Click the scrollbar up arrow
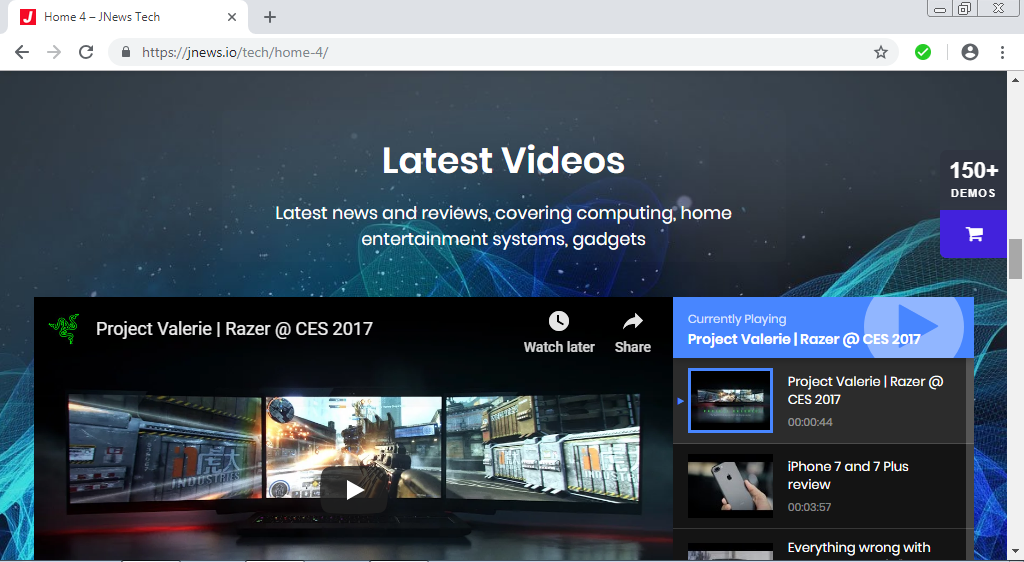Viewport: 1024px width, 562px height. click(1015, 80)
